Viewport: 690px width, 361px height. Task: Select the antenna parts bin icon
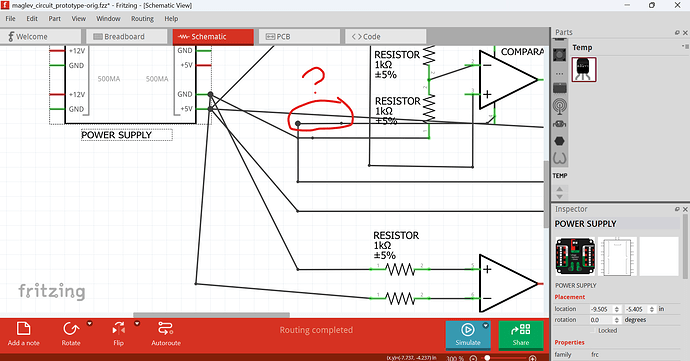pos(560,106)
